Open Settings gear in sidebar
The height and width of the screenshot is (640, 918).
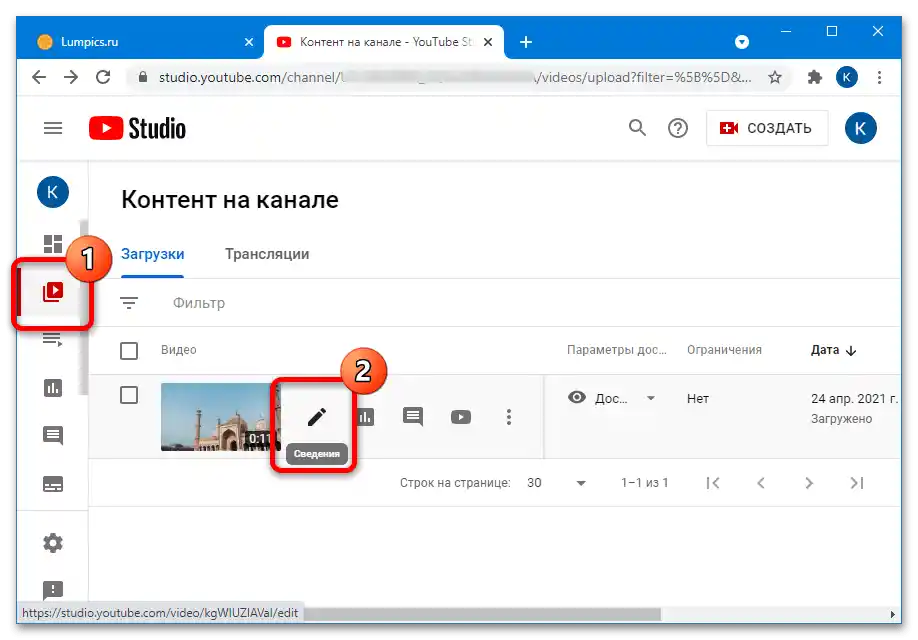tap(53, 543)
